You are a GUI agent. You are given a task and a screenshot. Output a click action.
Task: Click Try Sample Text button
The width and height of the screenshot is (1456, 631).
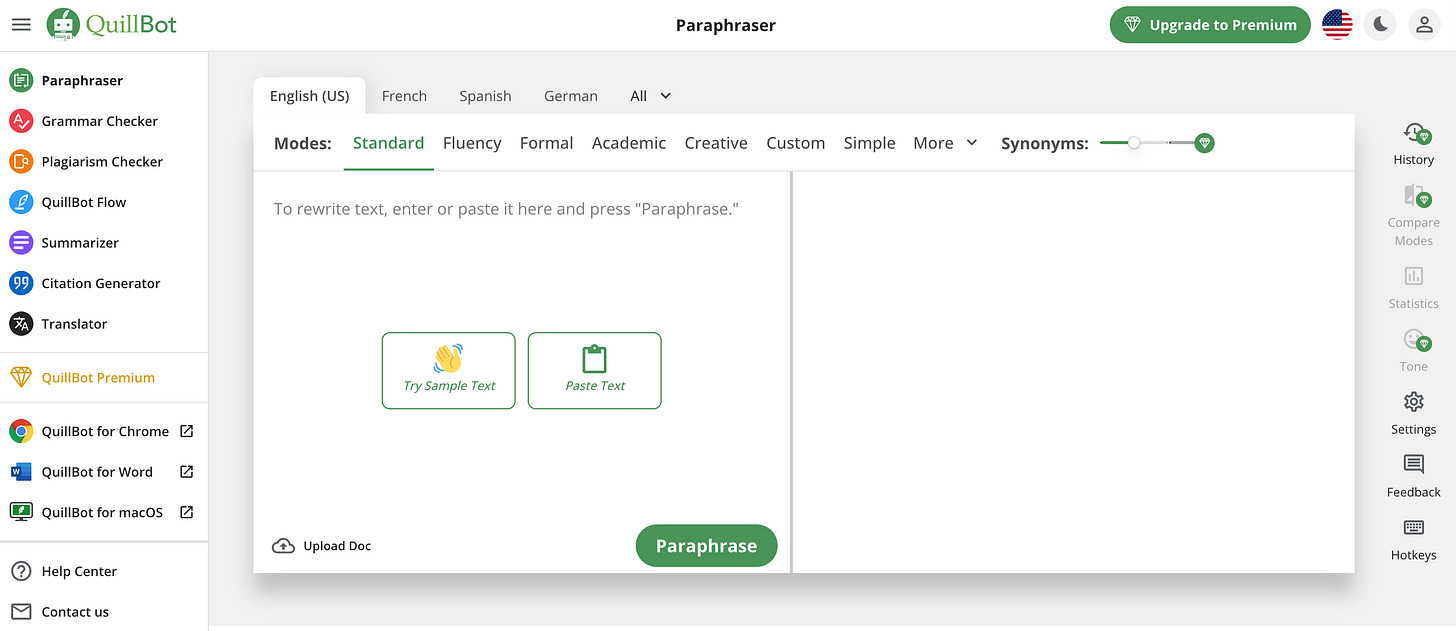[449, 370]
